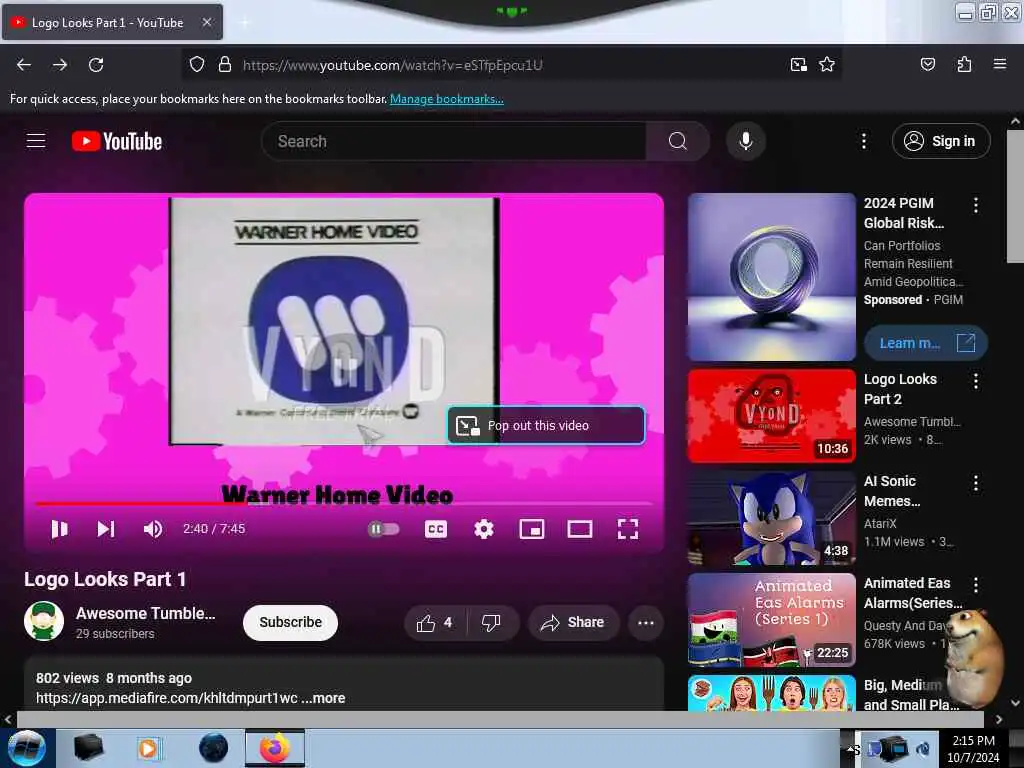Open more actions below the video
This screenshot has width=1024, height=768.
[646, 623]
